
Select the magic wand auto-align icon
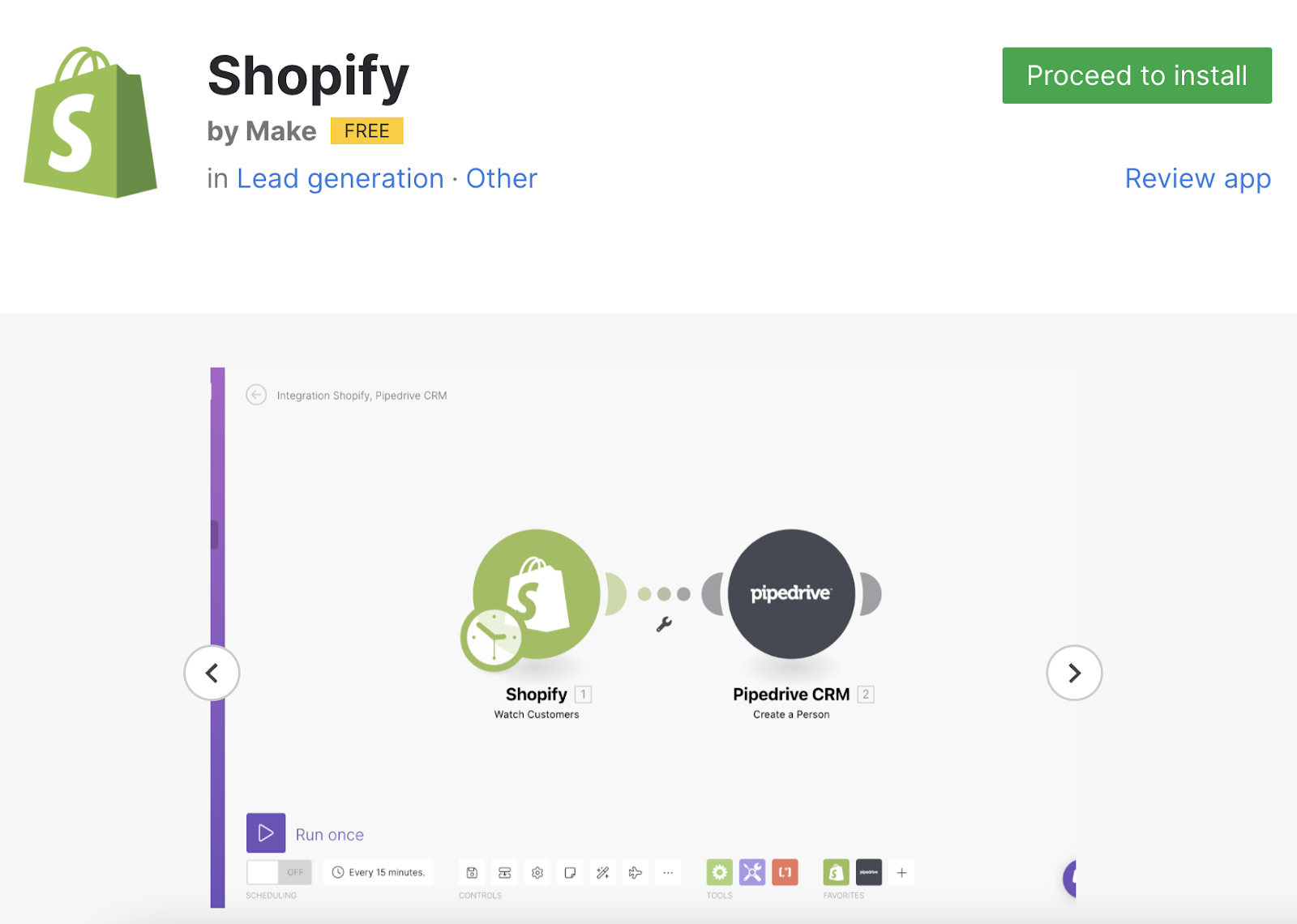pos(601,872)
